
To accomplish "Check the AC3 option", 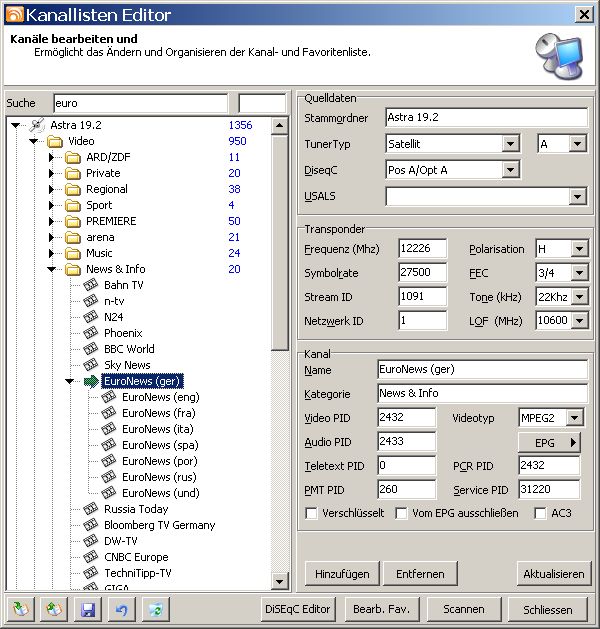I will [540, 514].
